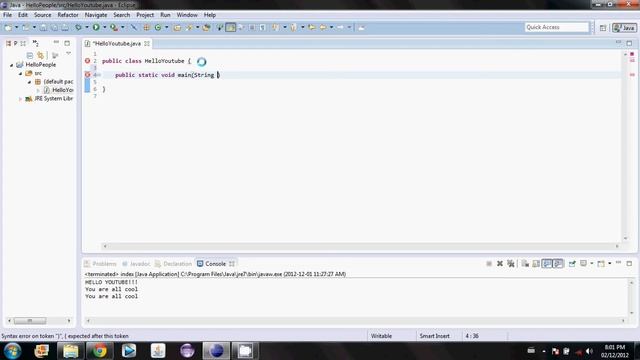Viewport: 640px width, 360px height.
Task: Open the Debug button dropdown arrow
Action: [87, 27]
